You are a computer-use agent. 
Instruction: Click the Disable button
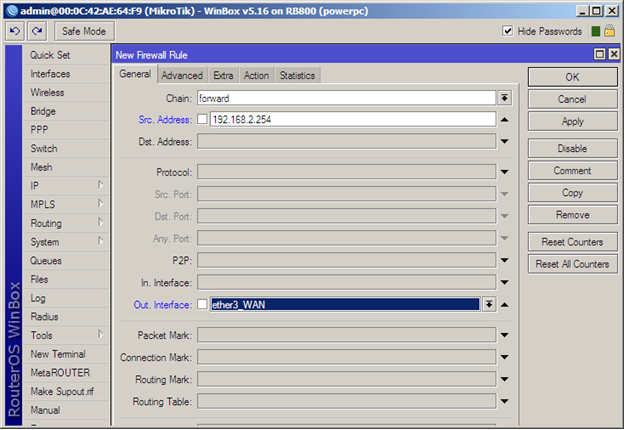(572, 149)
